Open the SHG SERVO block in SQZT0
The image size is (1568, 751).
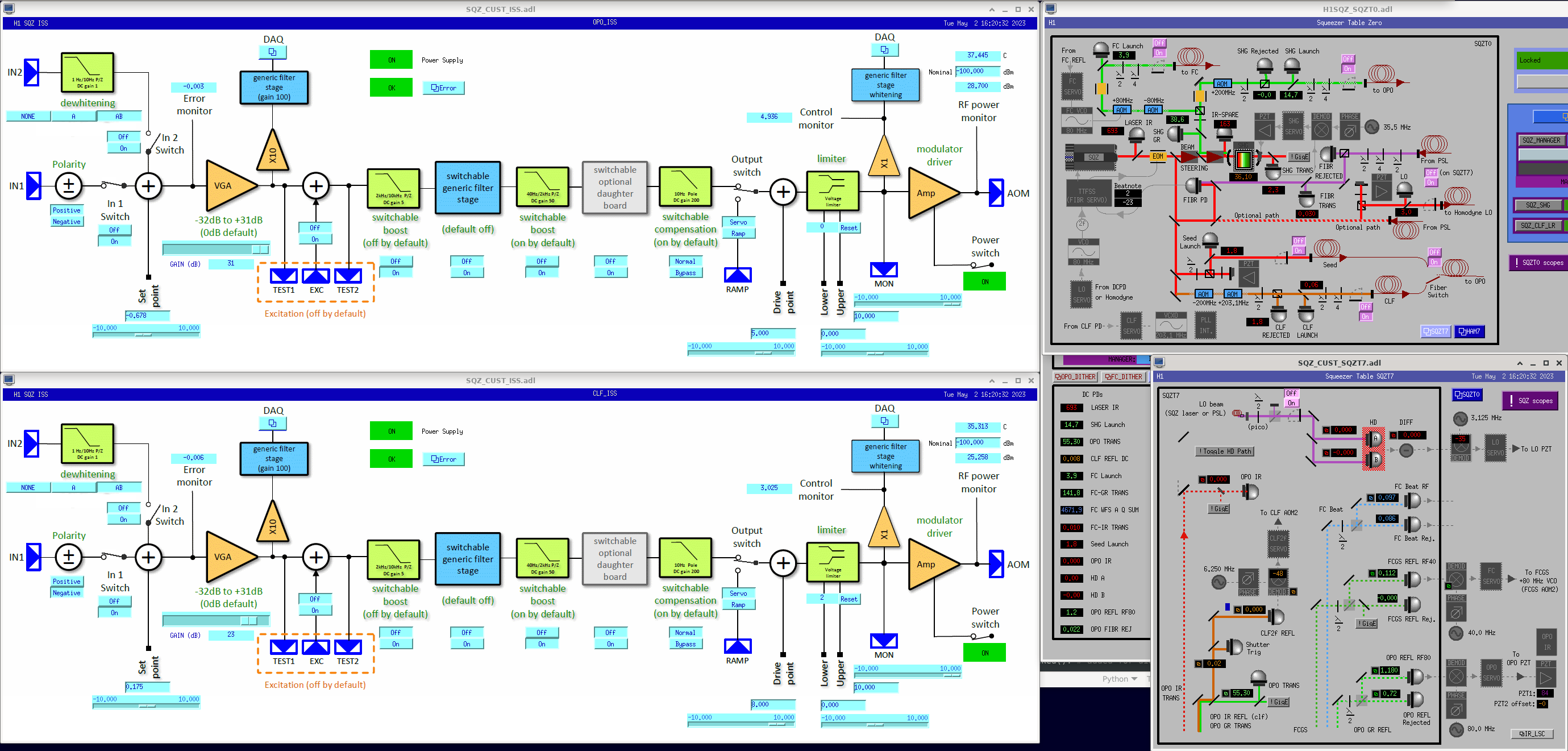[1293, 126]
